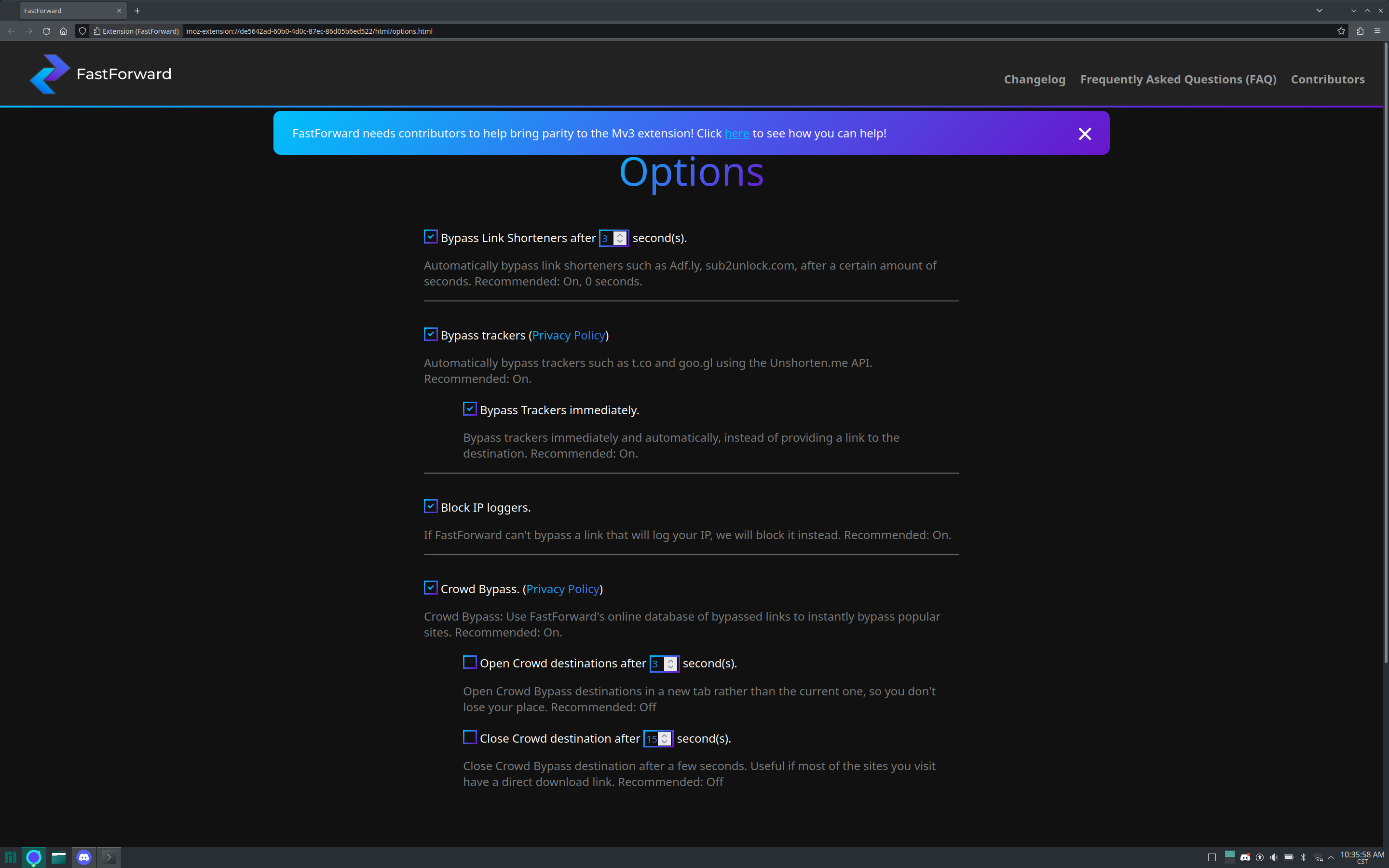Open the file manager from the taskbar

click(58, 857)
